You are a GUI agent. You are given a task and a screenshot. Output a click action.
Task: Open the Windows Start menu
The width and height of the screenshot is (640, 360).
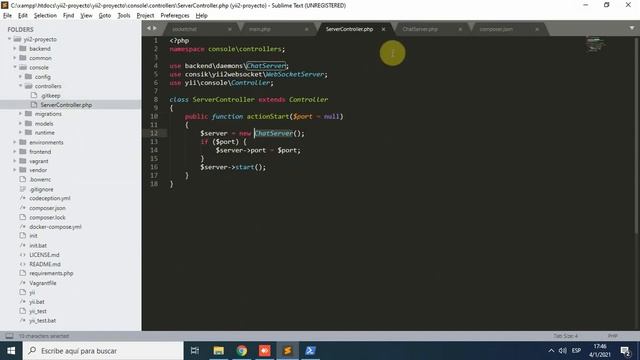coord(11,351)
